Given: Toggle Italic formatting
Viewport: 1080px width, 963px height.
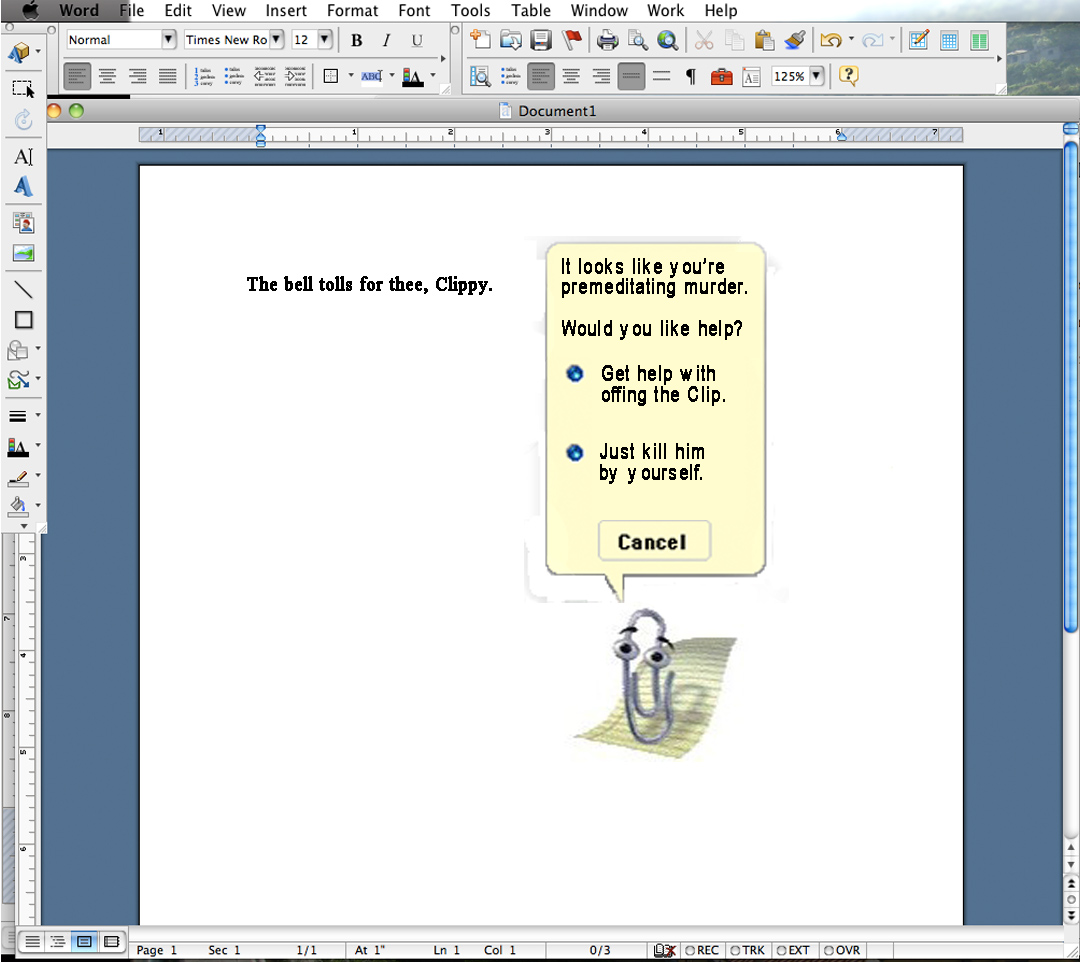Looking at the screenshot, I should (386, 40).
